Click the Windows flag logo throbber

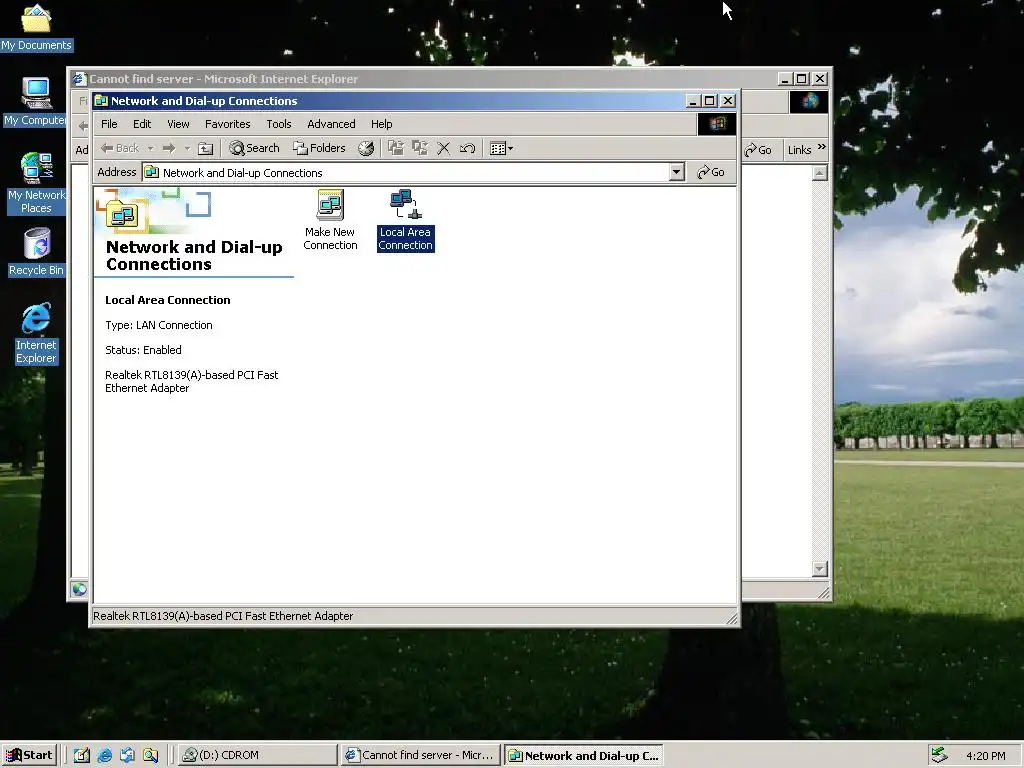[x=716, y=124]
